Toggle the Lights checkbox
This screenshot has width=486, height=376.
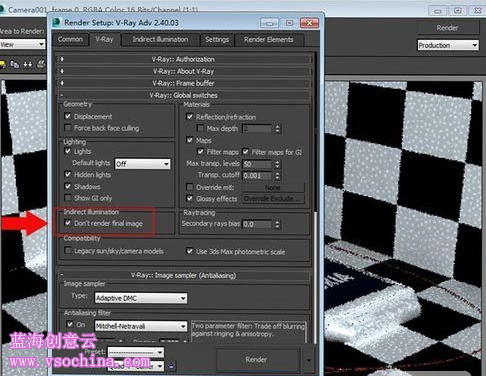[x=68, y=151]
